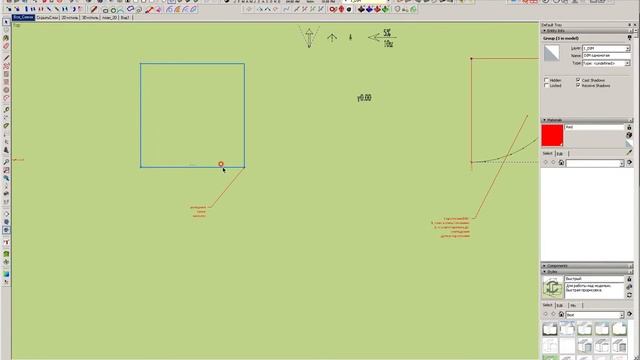This screenshot has height=360, width=640.
Task: Click Materials browser forward arrow
Action: click(553, 163)
